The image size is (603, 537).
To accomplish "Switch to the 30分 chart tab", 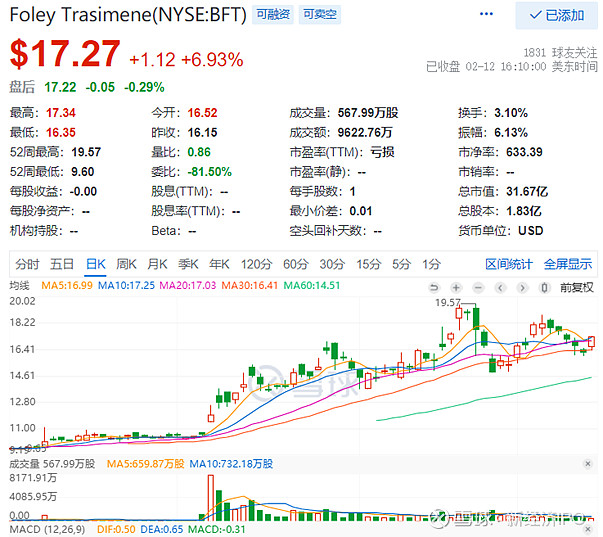I will [x=332, y=264].
